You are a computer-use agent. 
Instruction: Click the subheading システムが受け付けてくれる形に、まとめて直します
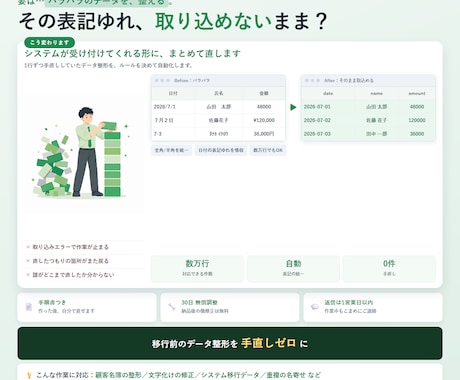[x=132, y=54]
